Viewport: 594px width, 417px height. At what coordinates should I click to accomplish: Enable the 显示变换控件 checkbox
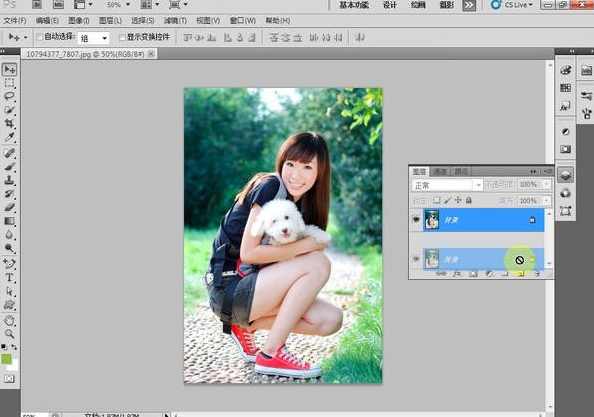(122, 37)
